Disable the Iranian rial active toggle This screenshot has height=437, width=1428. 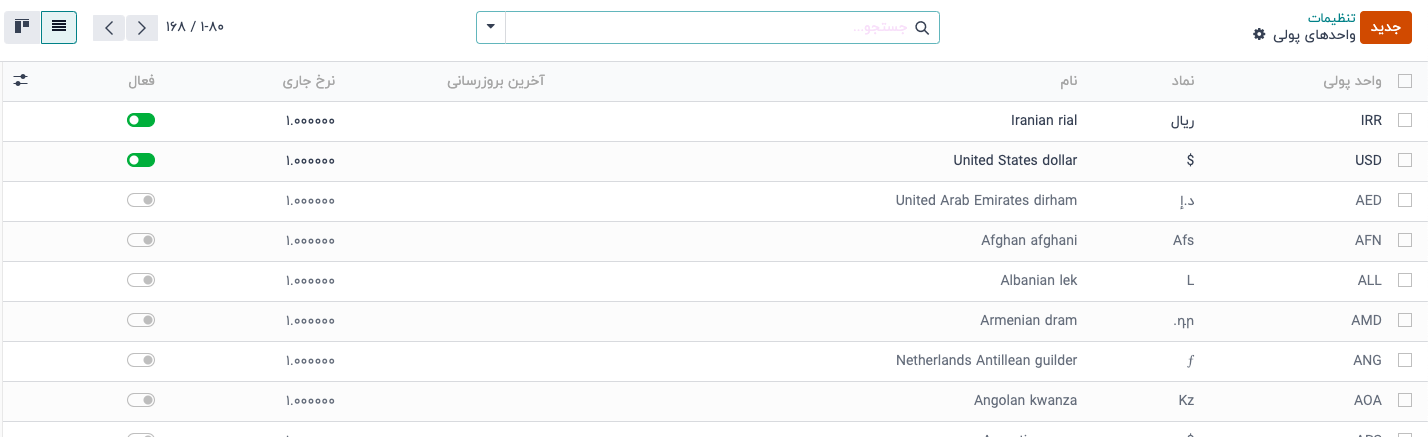tap(141, 120)
